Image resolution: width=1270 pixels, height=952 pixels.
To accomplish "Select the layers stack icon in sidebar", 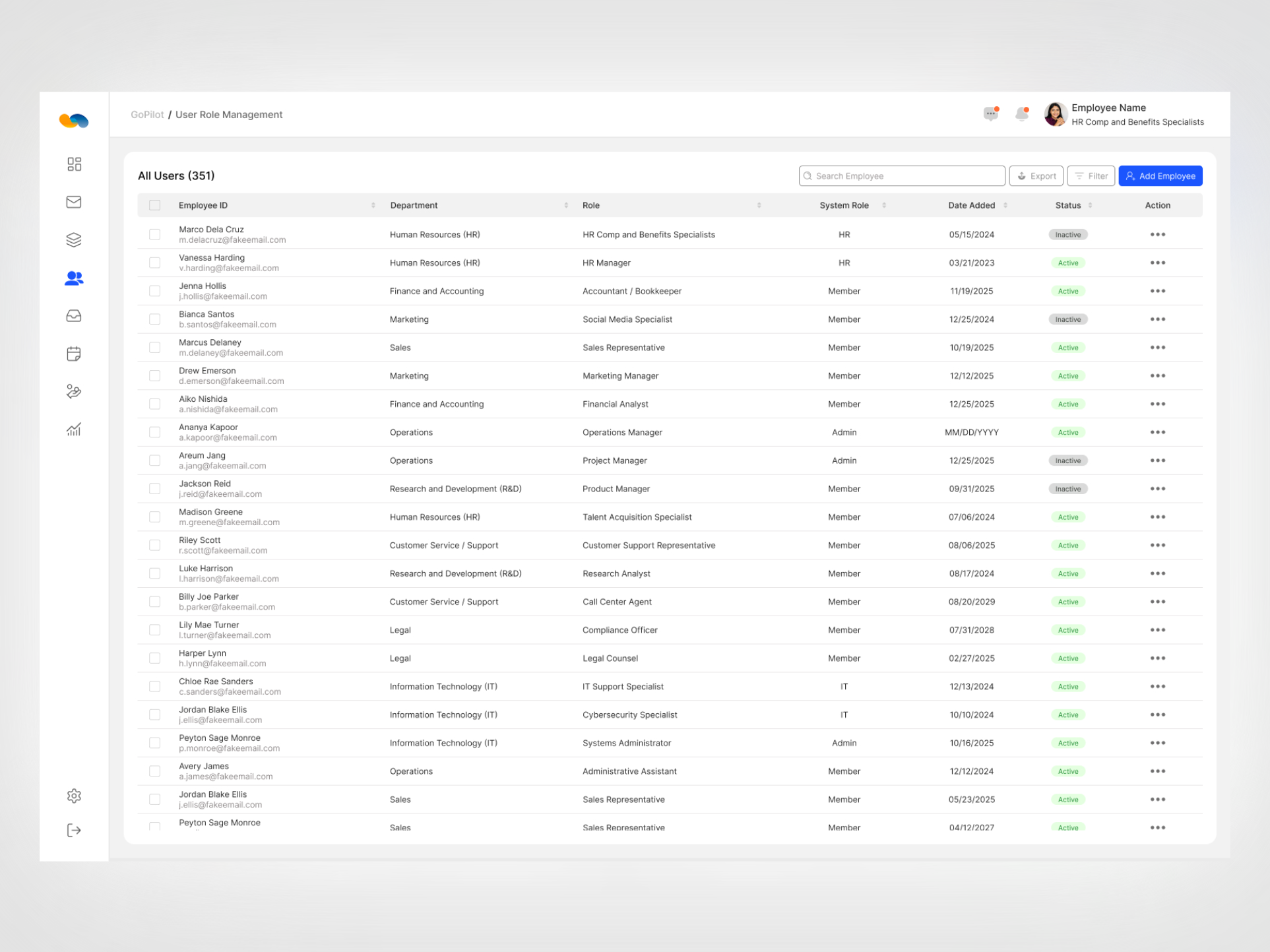I will coord(74,239).
